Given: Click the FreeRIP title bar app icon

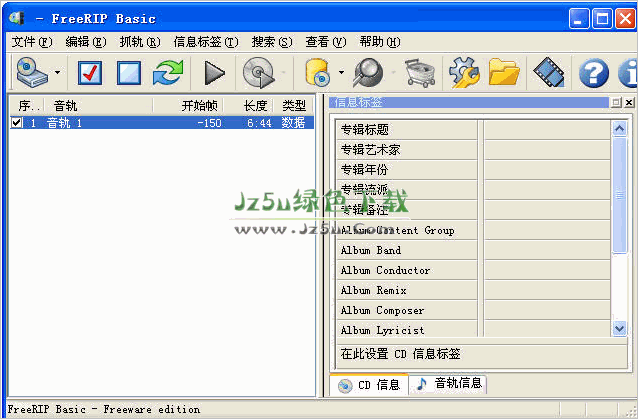Looking at the screenshot, I should point(17,18).
